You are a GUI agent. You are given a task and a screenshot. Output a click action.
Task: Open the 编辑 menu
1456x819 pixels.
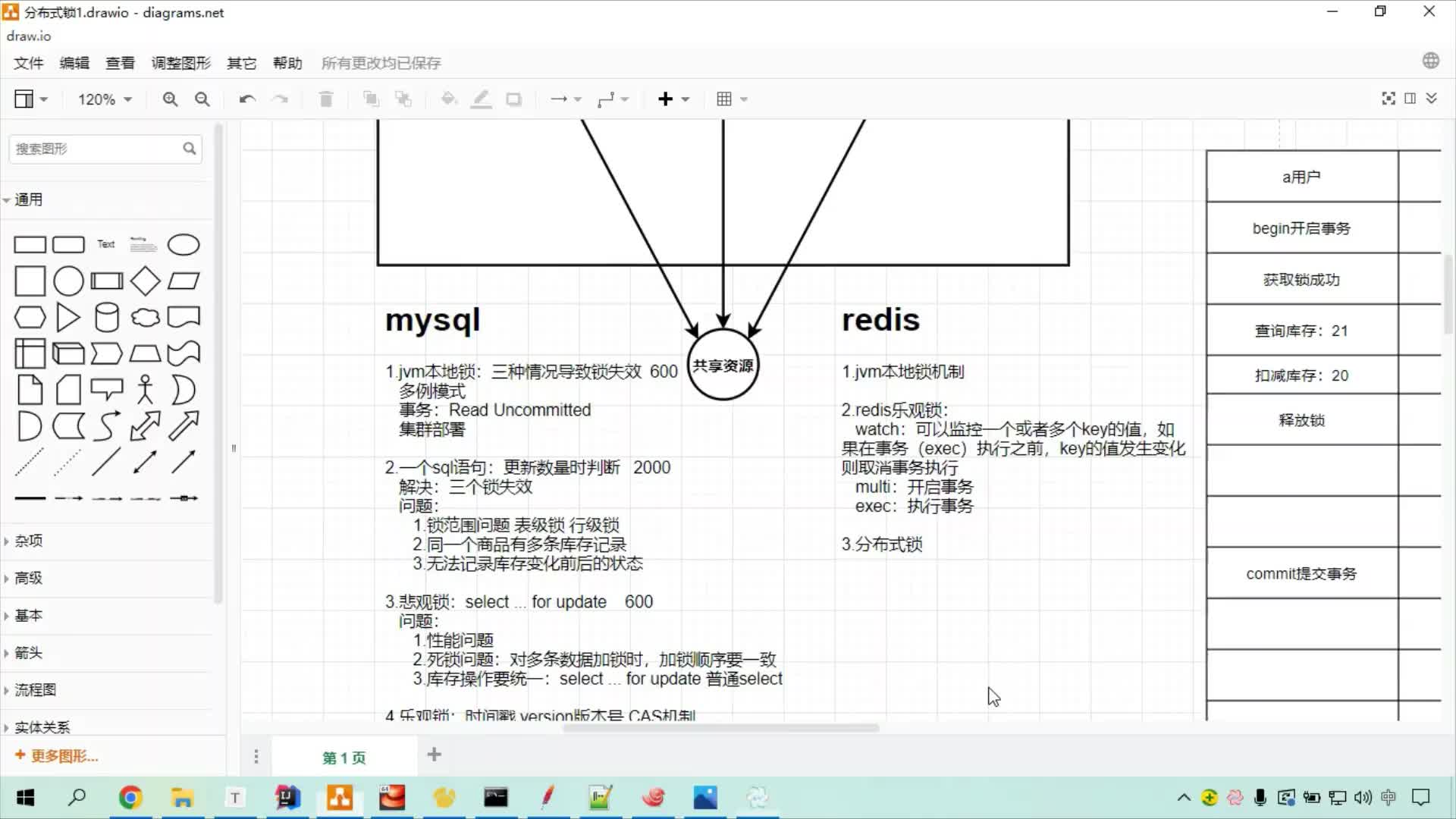(74, 63)
